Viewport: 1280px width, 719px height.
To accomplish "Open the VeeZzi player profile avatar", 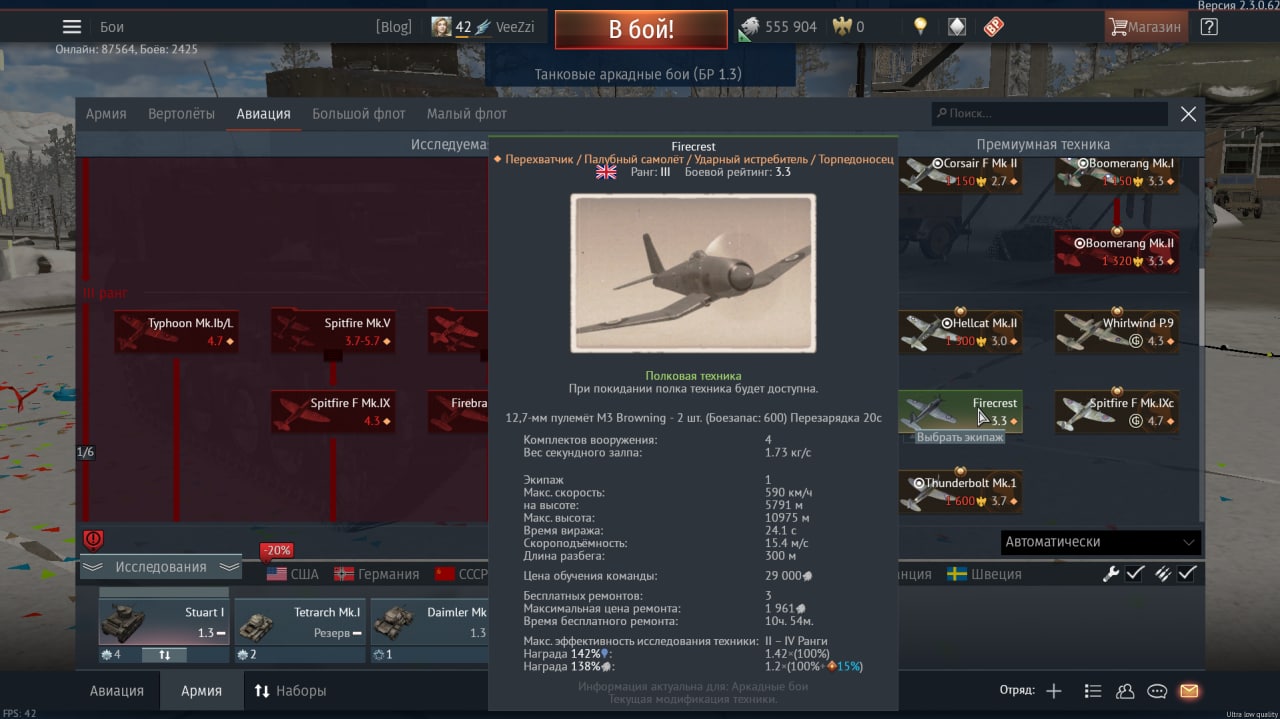I will coord(441,27).
